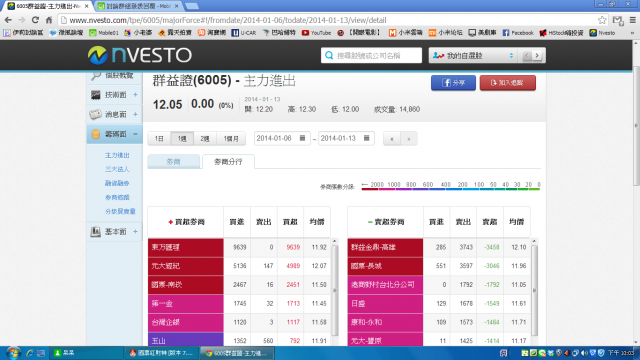The width and height of the screenshot is (640, 360).
Task: Click the calendar icon of start date 2014-01-06
Action: tap(302, 138)
